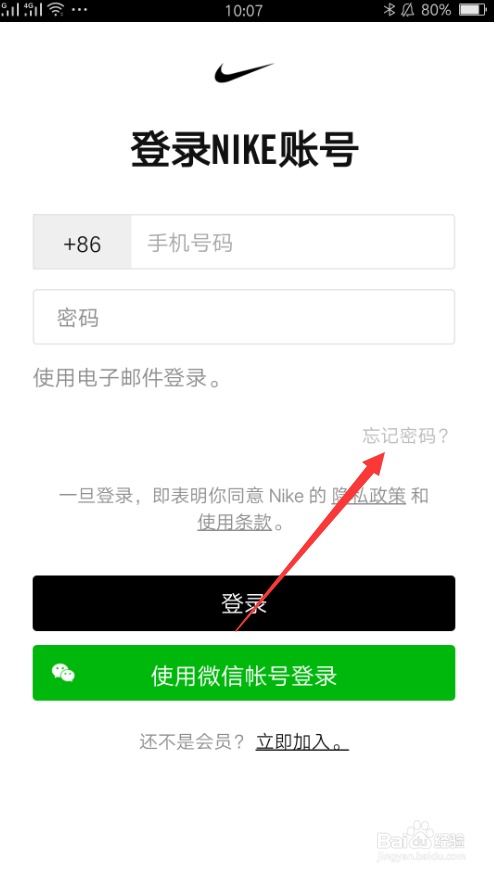The width and height of the screenshot is (494, 874).
Task: Focus the 密码 password field
Action: pos(244,317)
